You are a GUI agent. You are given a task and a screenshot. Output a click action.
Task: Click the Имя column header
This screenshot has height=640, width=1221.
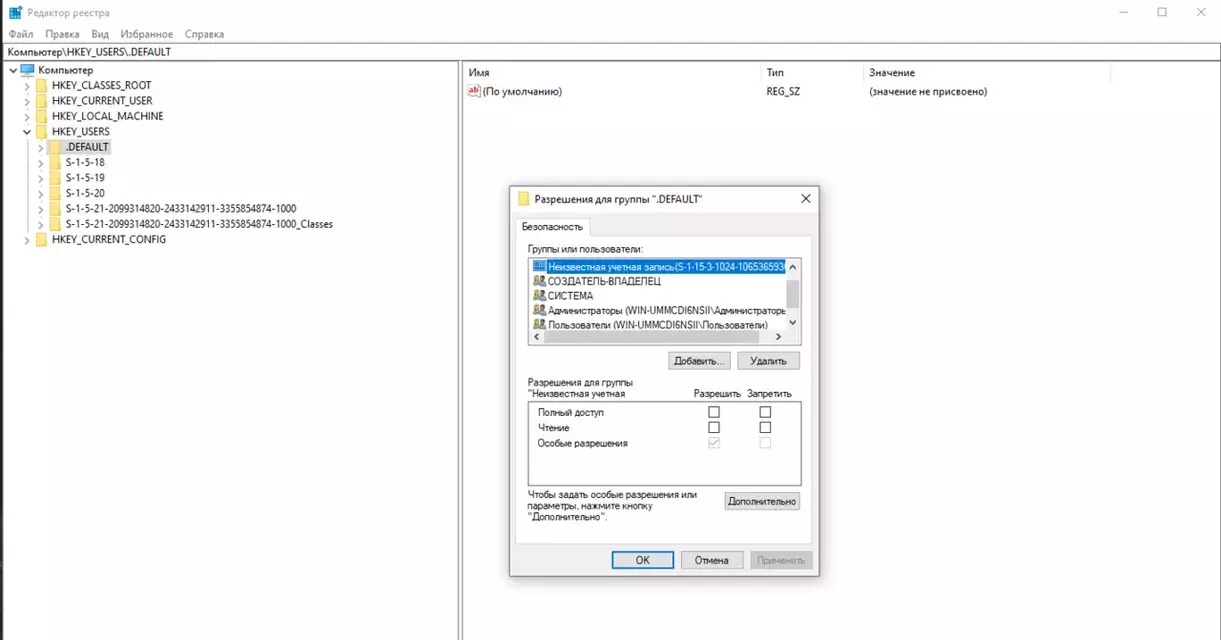click(612, 73)
